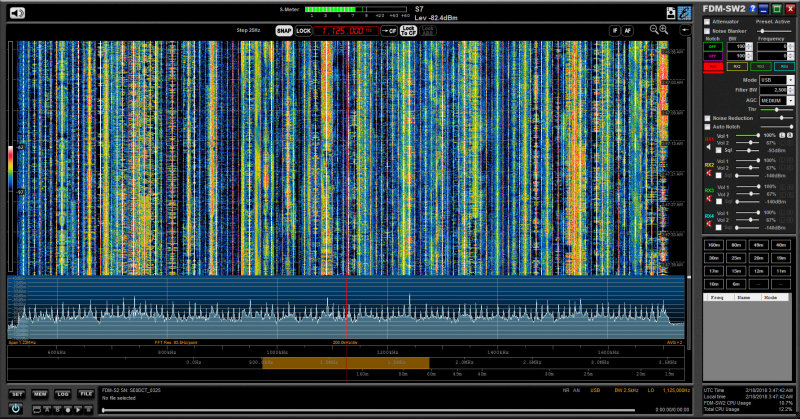Toggle the SNAP button
This screenshot has height=419, width=800.
pyautogui.click(x=284, y=31)
